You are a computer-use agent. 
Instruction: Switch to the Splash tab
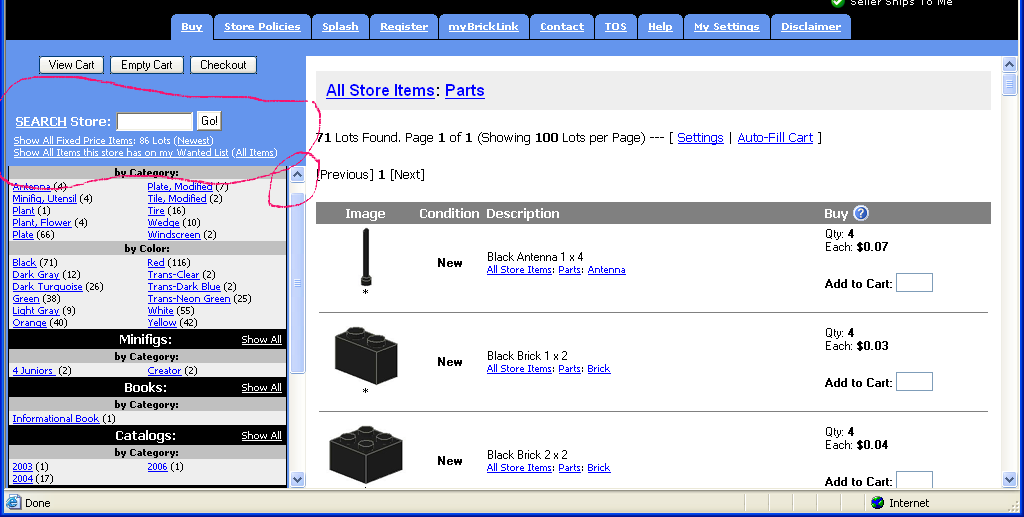[340, 27]
